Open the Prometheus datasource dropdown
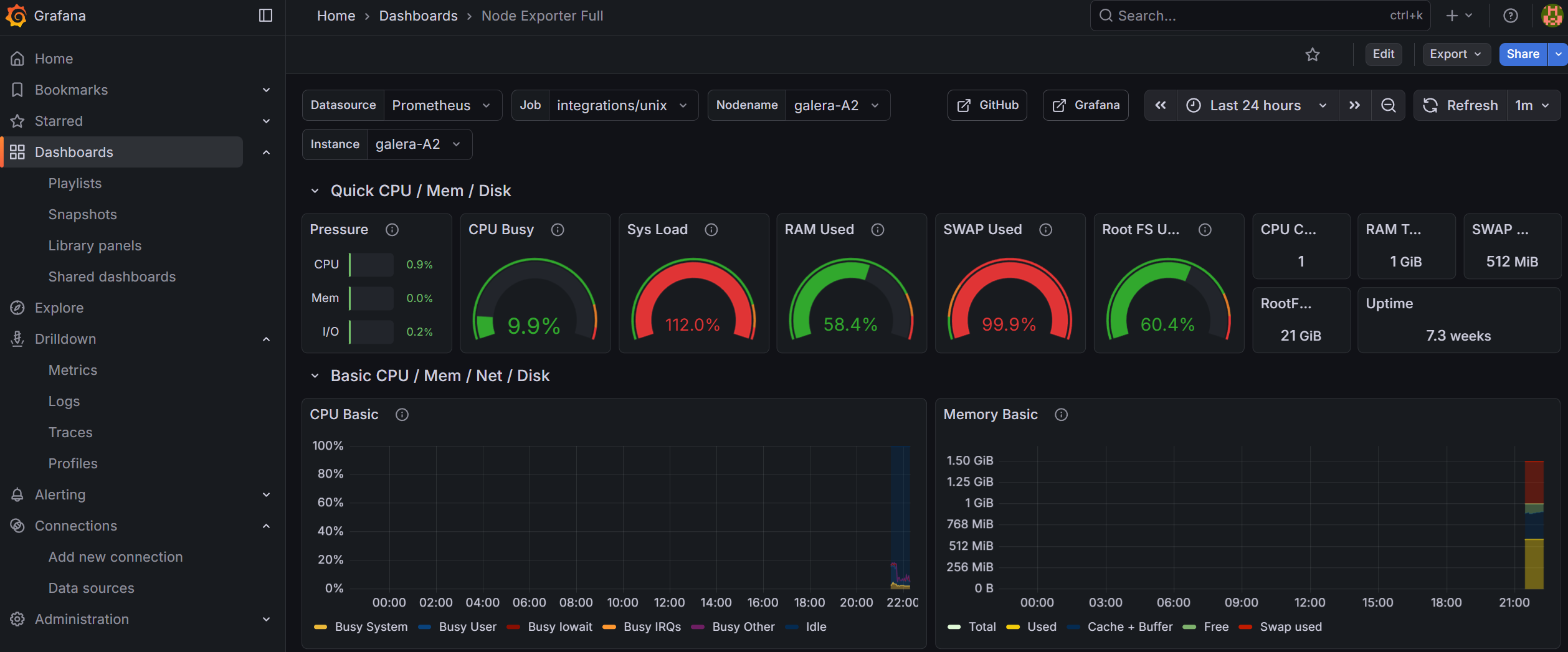 click(x=441, y=105)
